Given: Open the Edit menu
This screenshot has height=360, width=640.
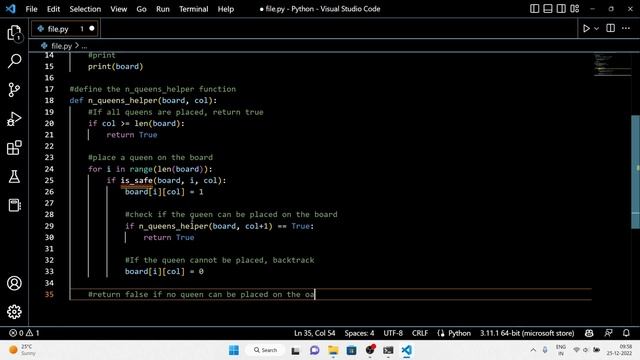Looking at the screenshot, I should 53,9.
